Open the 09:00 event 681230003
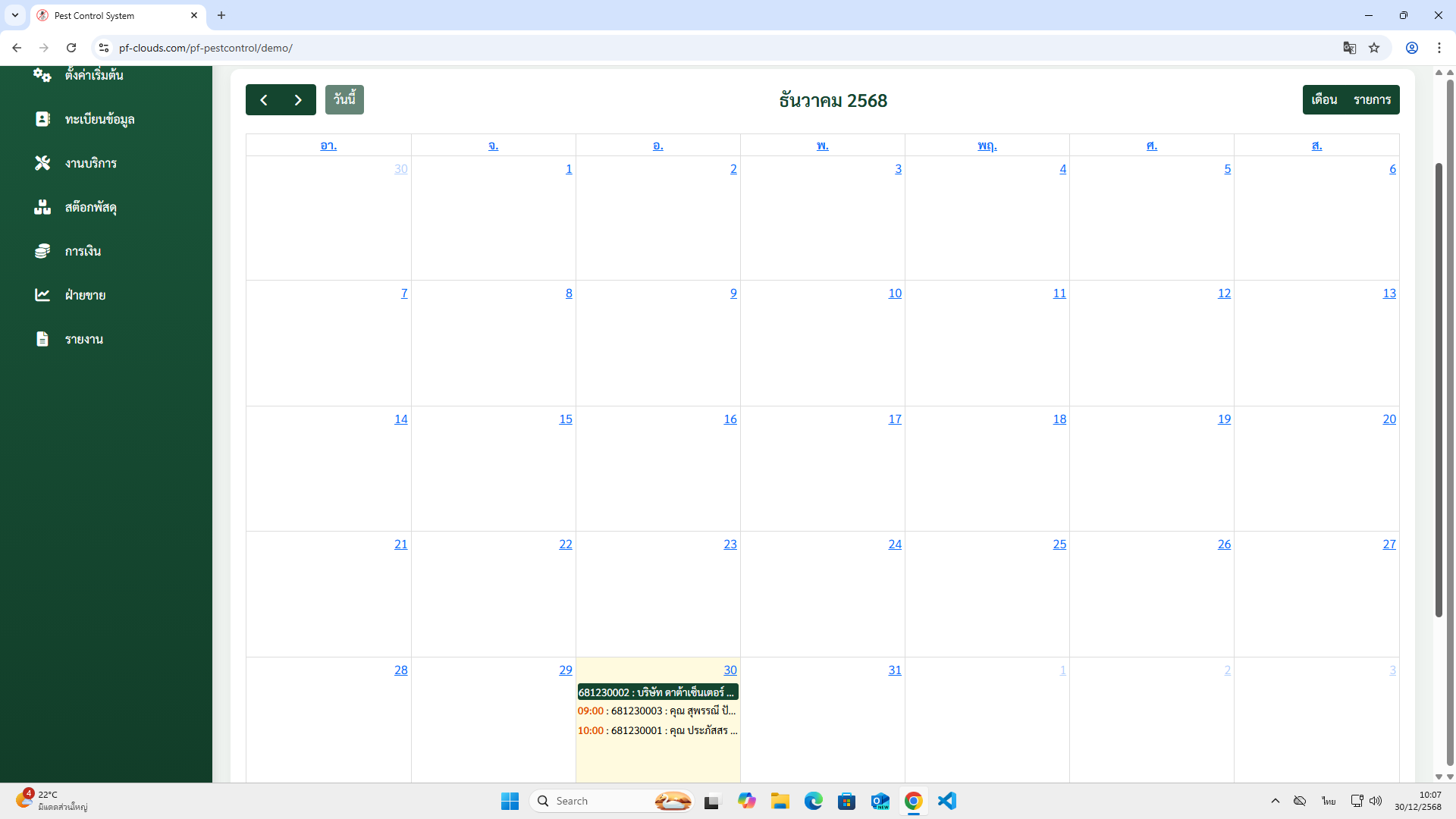Image resolution: width=1456 pixels, height=819 pixels. tap(657, 711)
